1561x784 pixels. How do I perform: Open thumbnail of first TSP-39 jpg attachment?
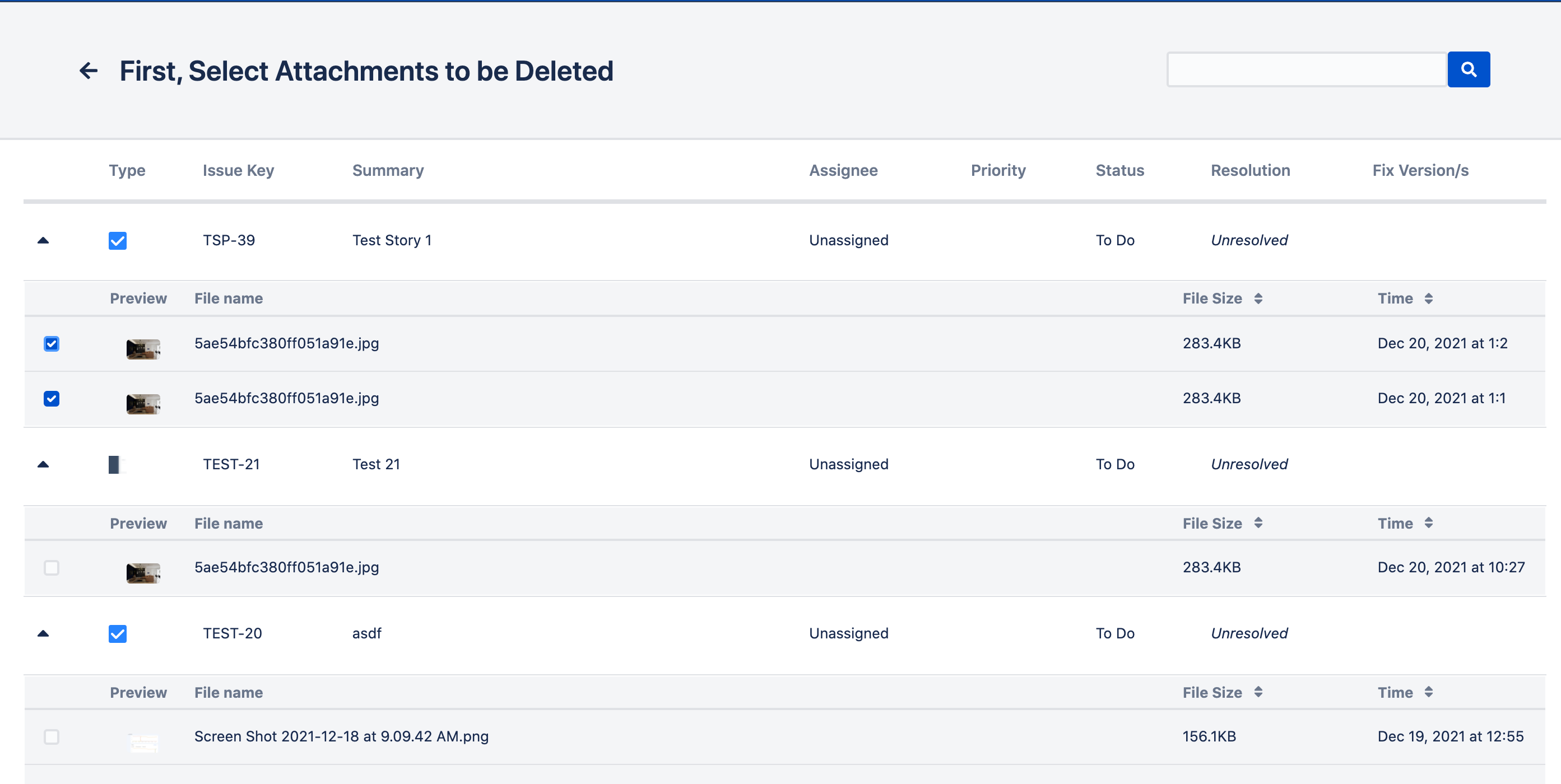(143, 349)
